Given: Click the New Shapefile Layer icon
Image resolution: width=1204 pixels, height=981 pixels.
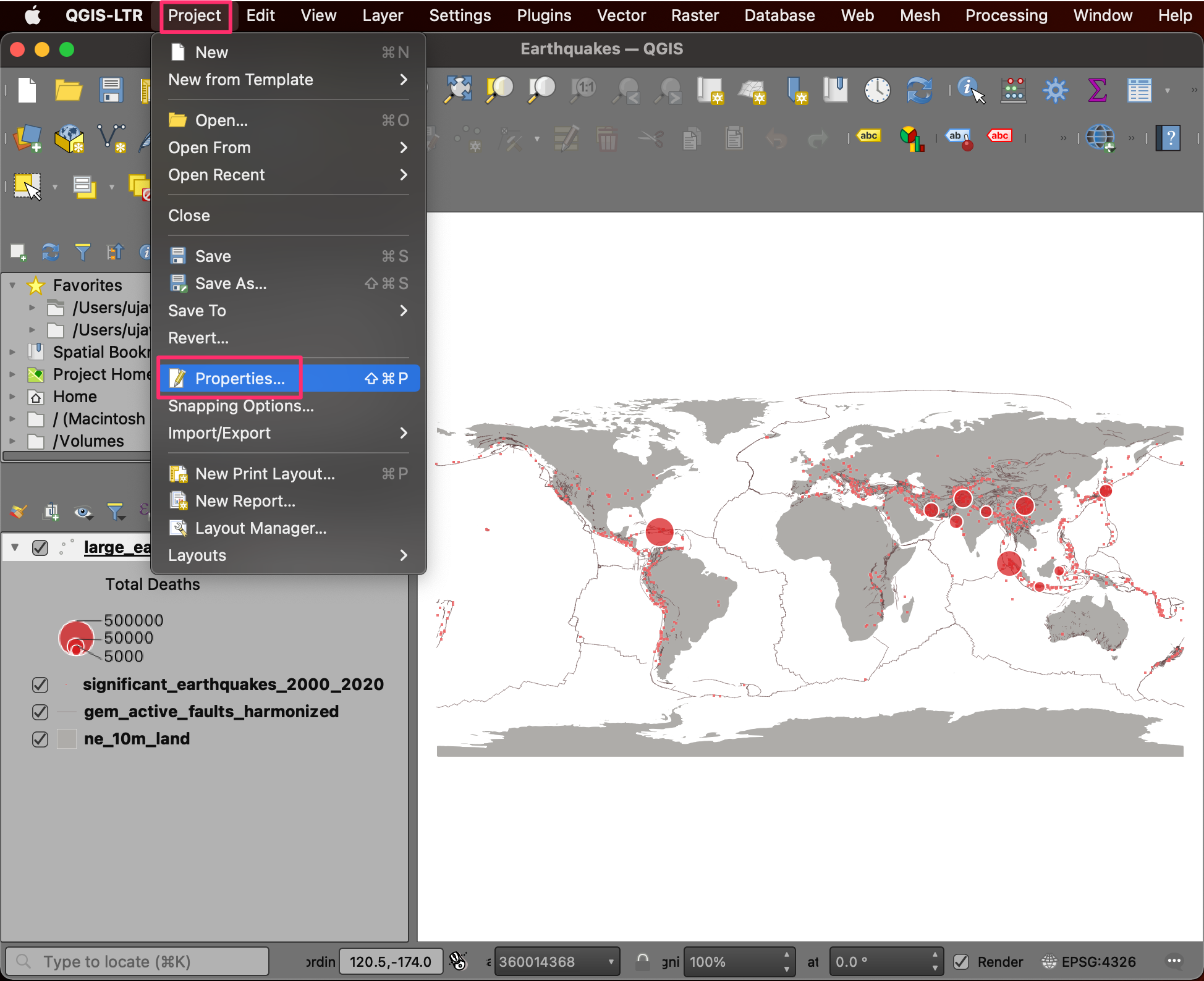Looking at the screenshot, I should pyautogui.click(x=111, y=138).
